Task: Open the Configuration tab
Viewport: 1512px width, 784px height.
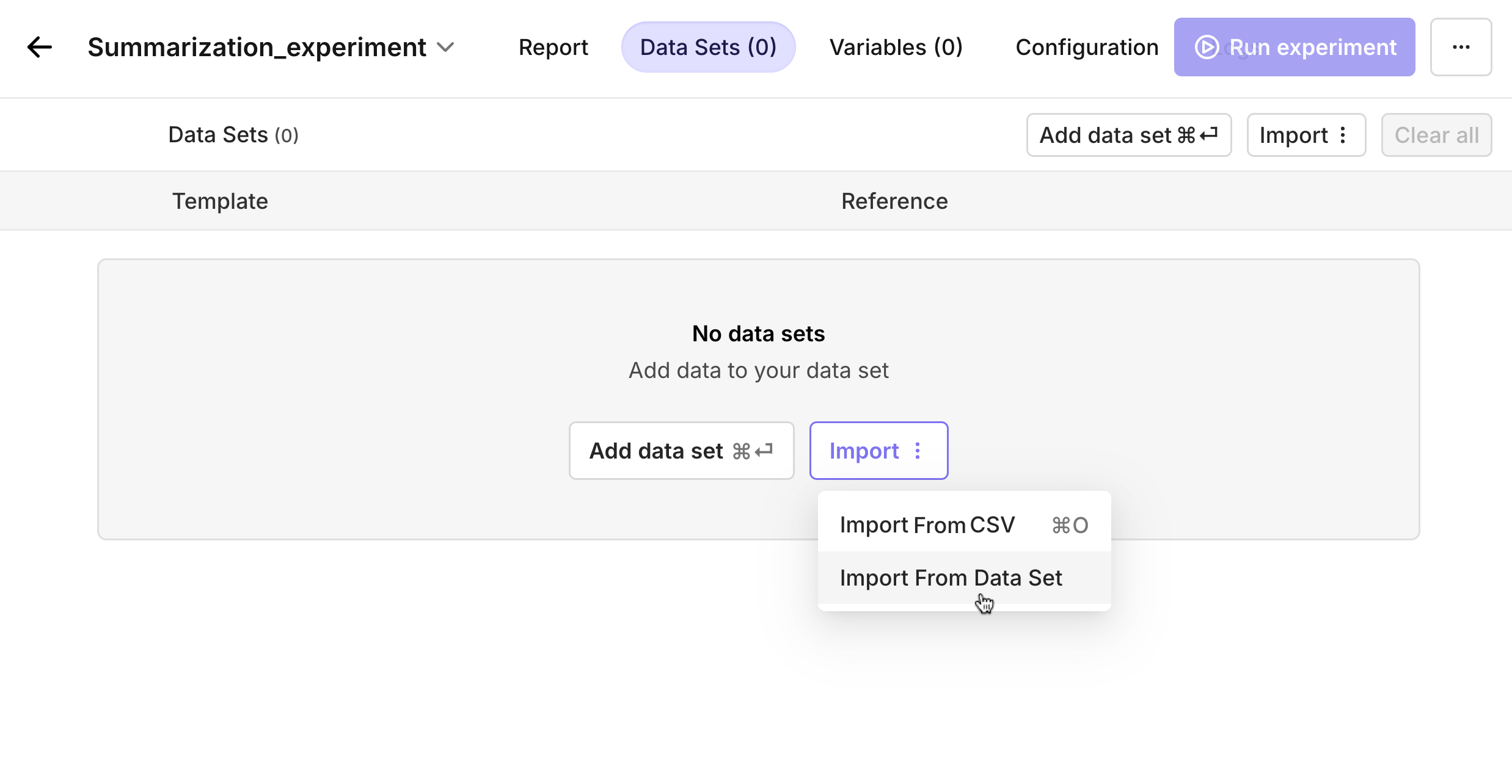Action: pos(1087,47)
